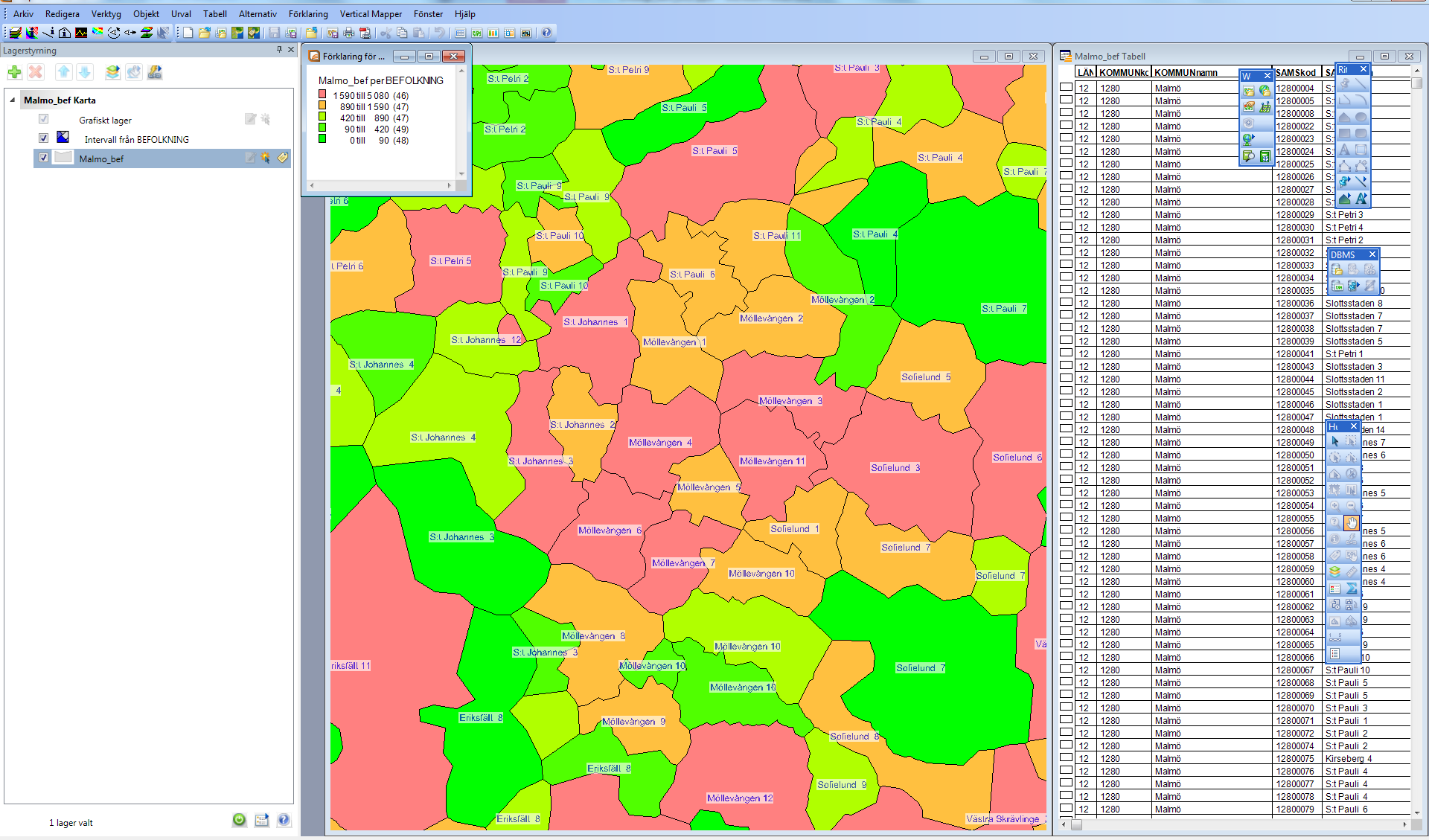Click the Möllevången 12 label on the map
1429x840 pixels.
tap(740, 798)
